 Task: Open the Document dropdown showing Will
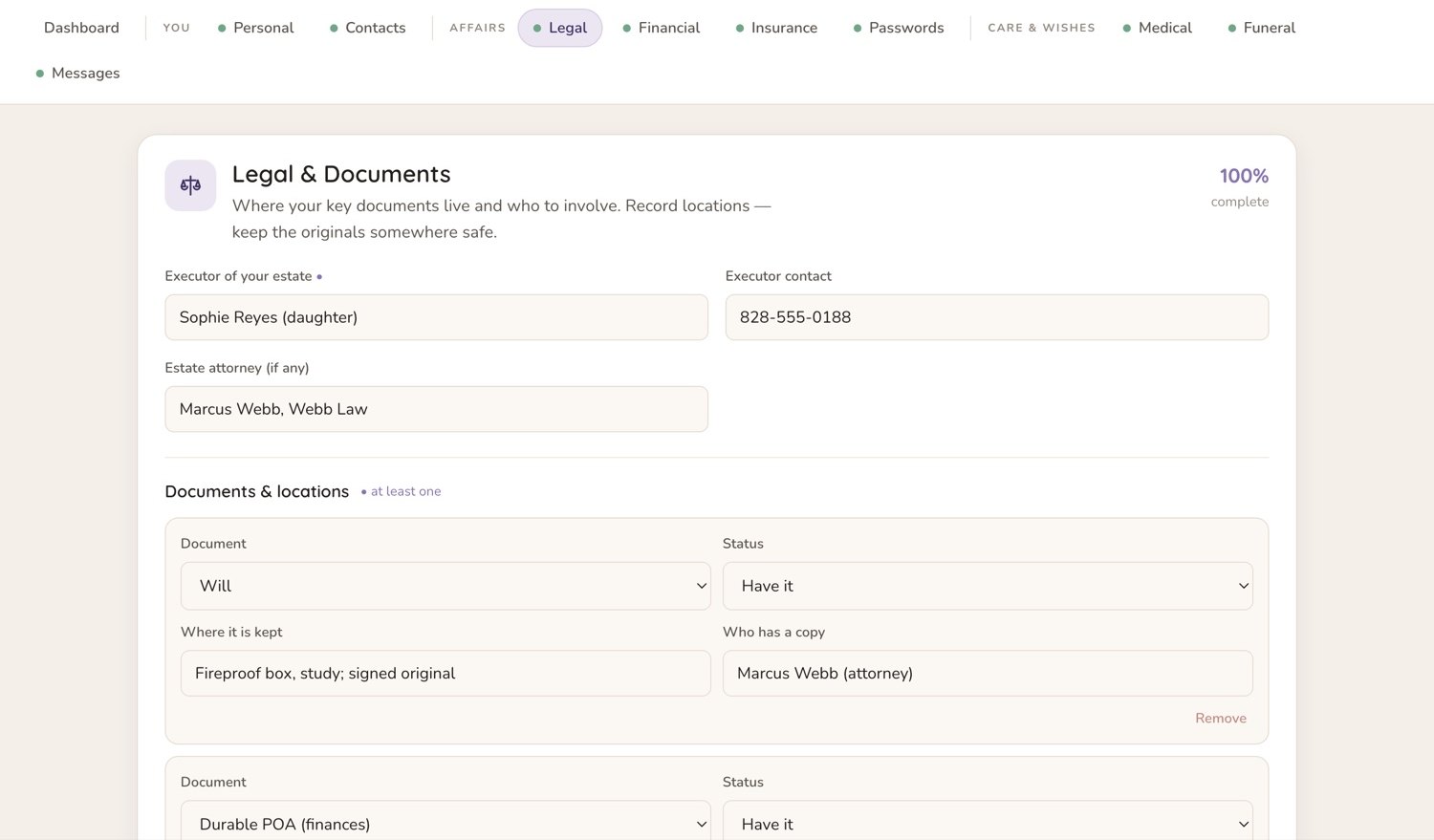(x=445, y=586)
